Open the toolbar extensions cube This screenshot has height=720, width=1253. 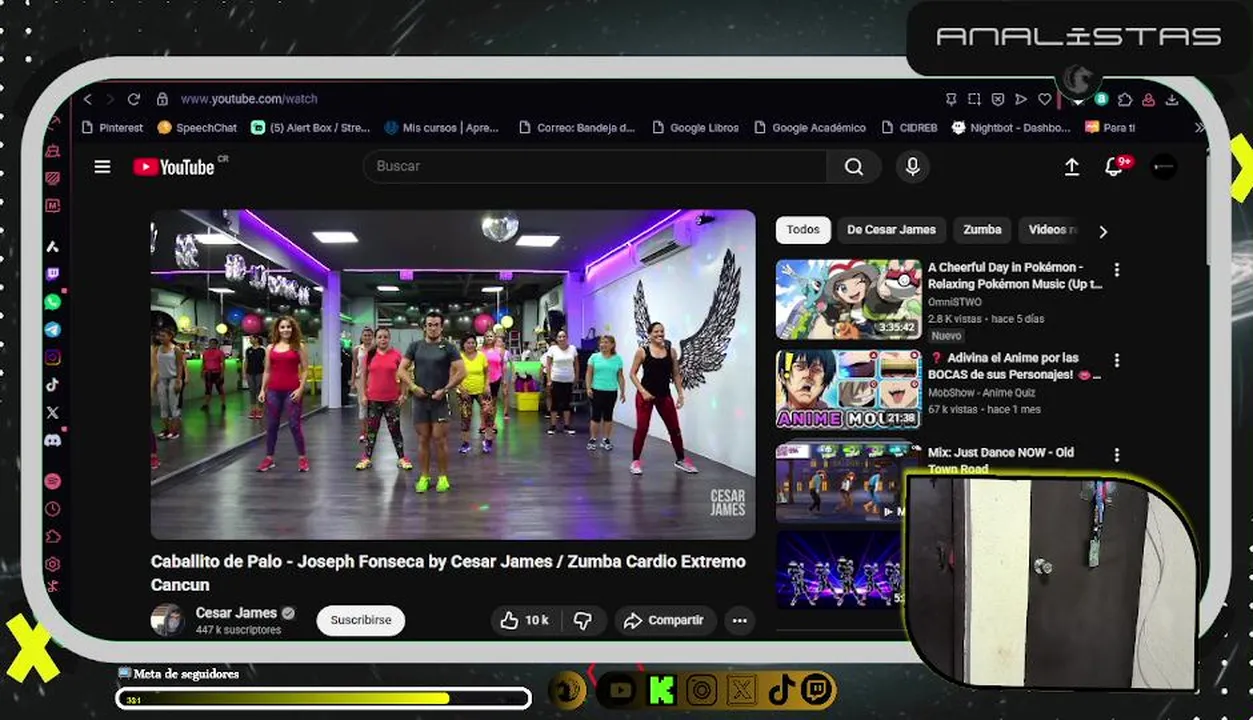tap(1125, 99)
